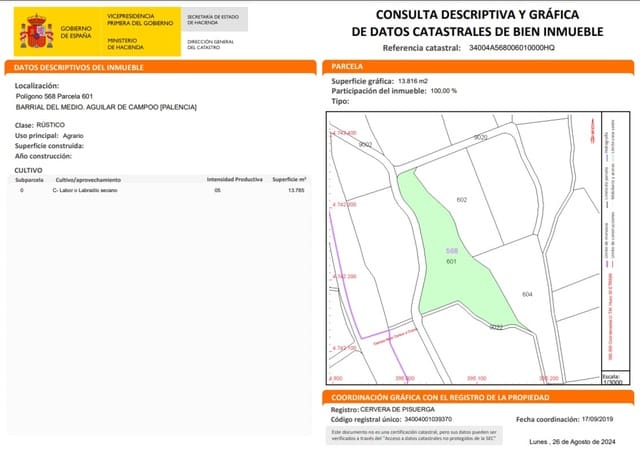Click the subparcela value 0 in the table
640x452 pixels.
pos(22,190)
